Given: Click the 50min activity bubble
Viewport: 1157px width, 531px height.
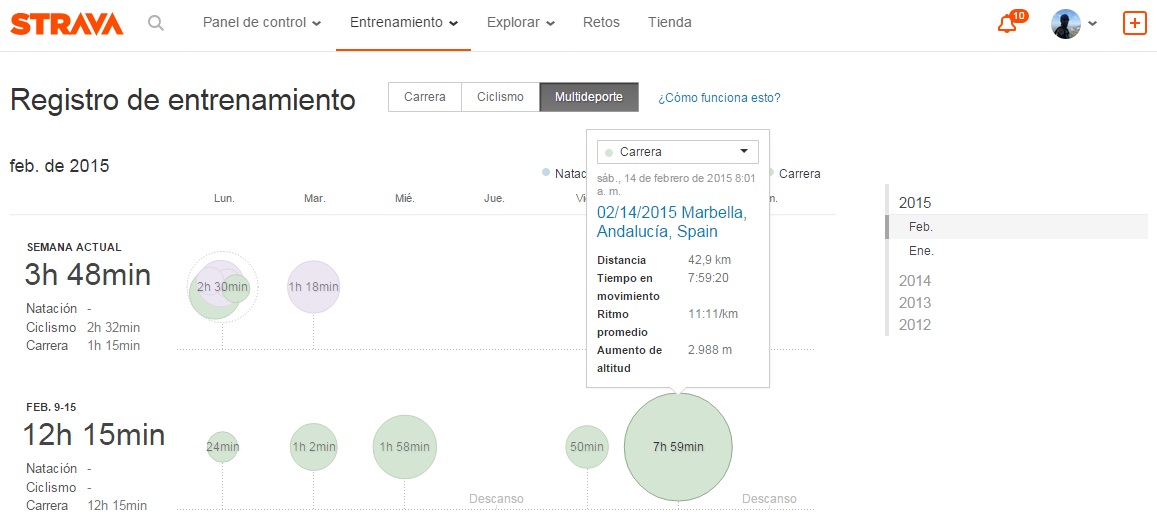Looking at the screenshot, I should (587, 447).
